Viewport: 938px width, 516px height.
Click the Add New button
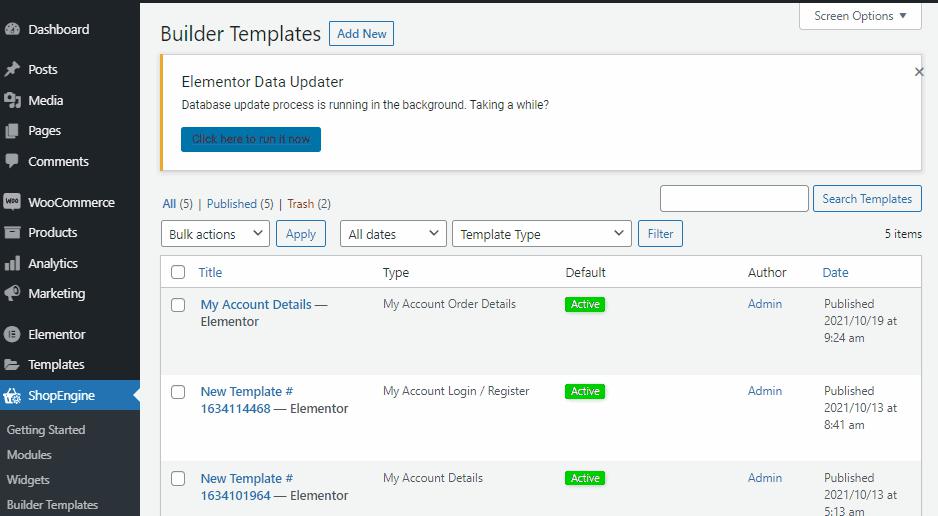point(361,34)
